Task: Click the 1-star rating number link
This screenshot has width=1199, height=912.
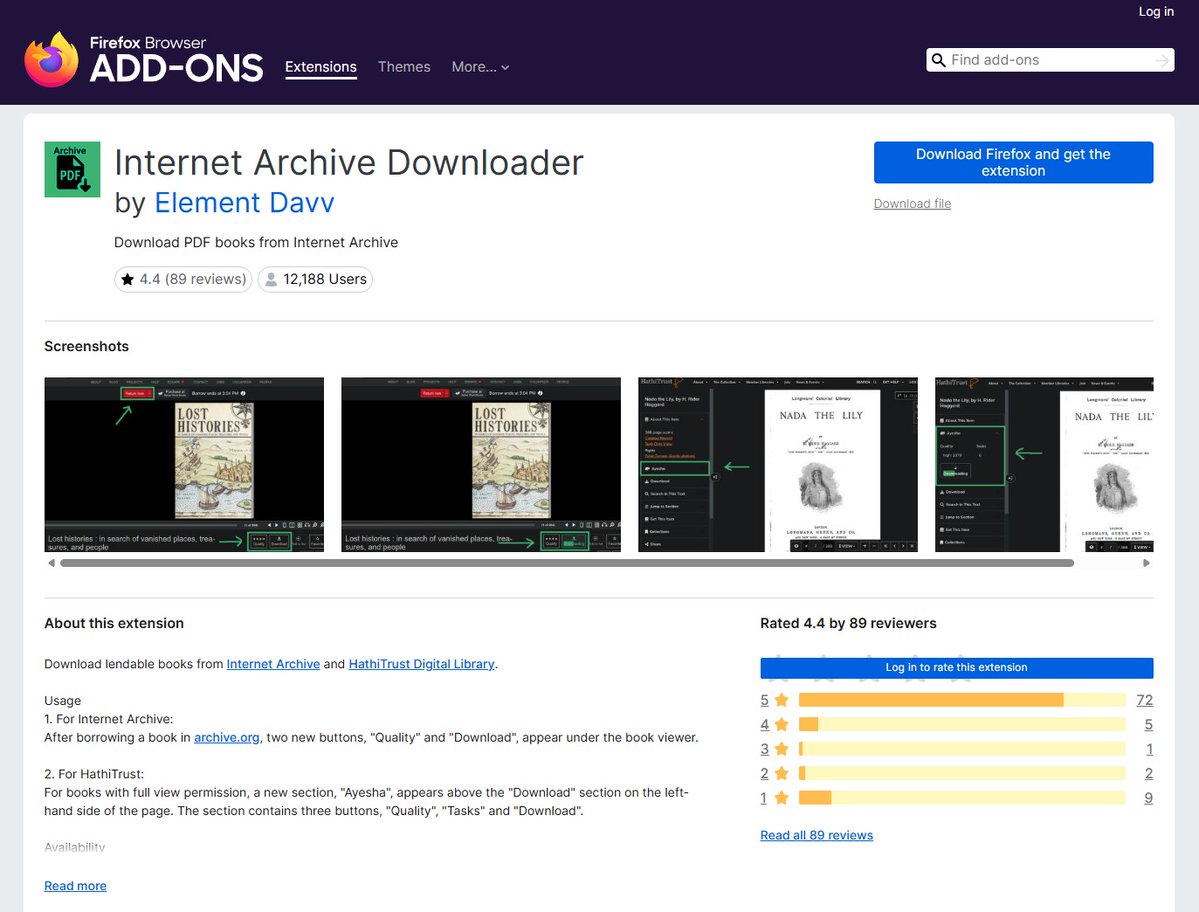Action: [x=764, y=798]
